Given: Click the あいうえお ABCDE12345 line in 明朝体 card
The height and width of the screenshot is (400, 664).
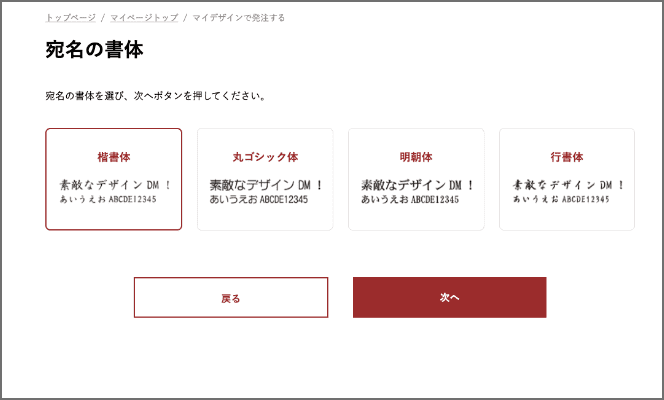Looking at the screenshot, I should coord(410,199).
